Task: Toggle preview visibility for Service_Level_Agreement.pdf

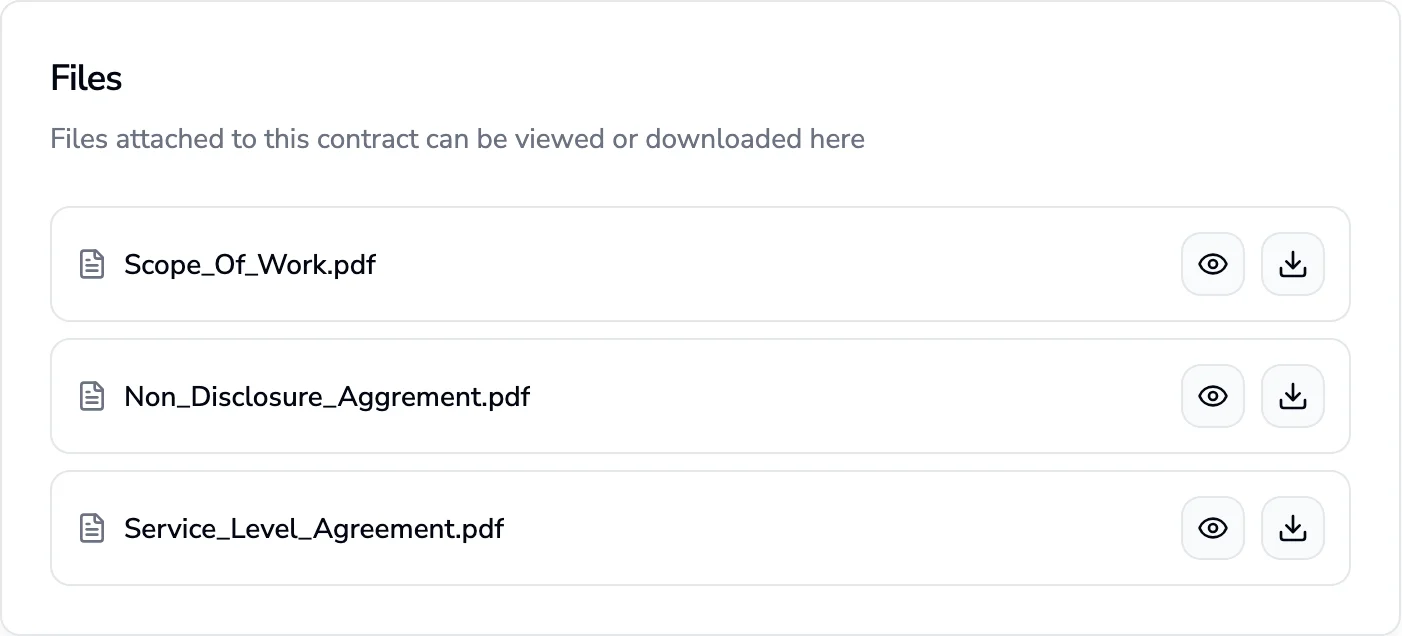Action: [1212, 528]
